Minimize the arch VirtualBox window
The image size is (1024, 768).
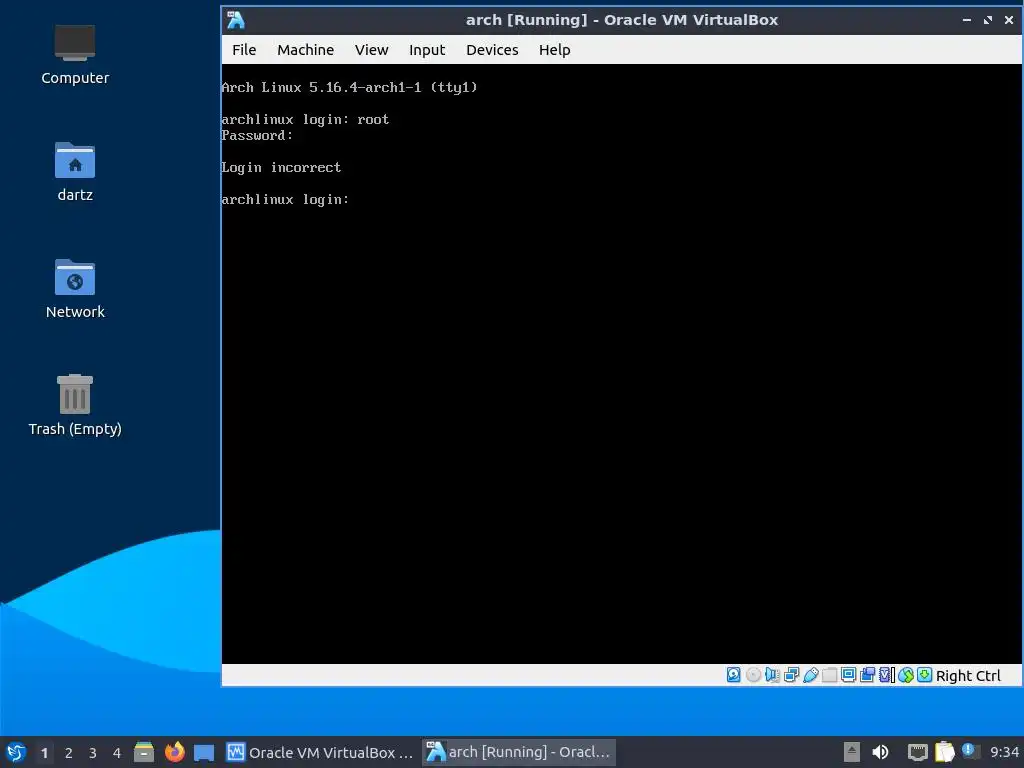click(x=967, y=20)
